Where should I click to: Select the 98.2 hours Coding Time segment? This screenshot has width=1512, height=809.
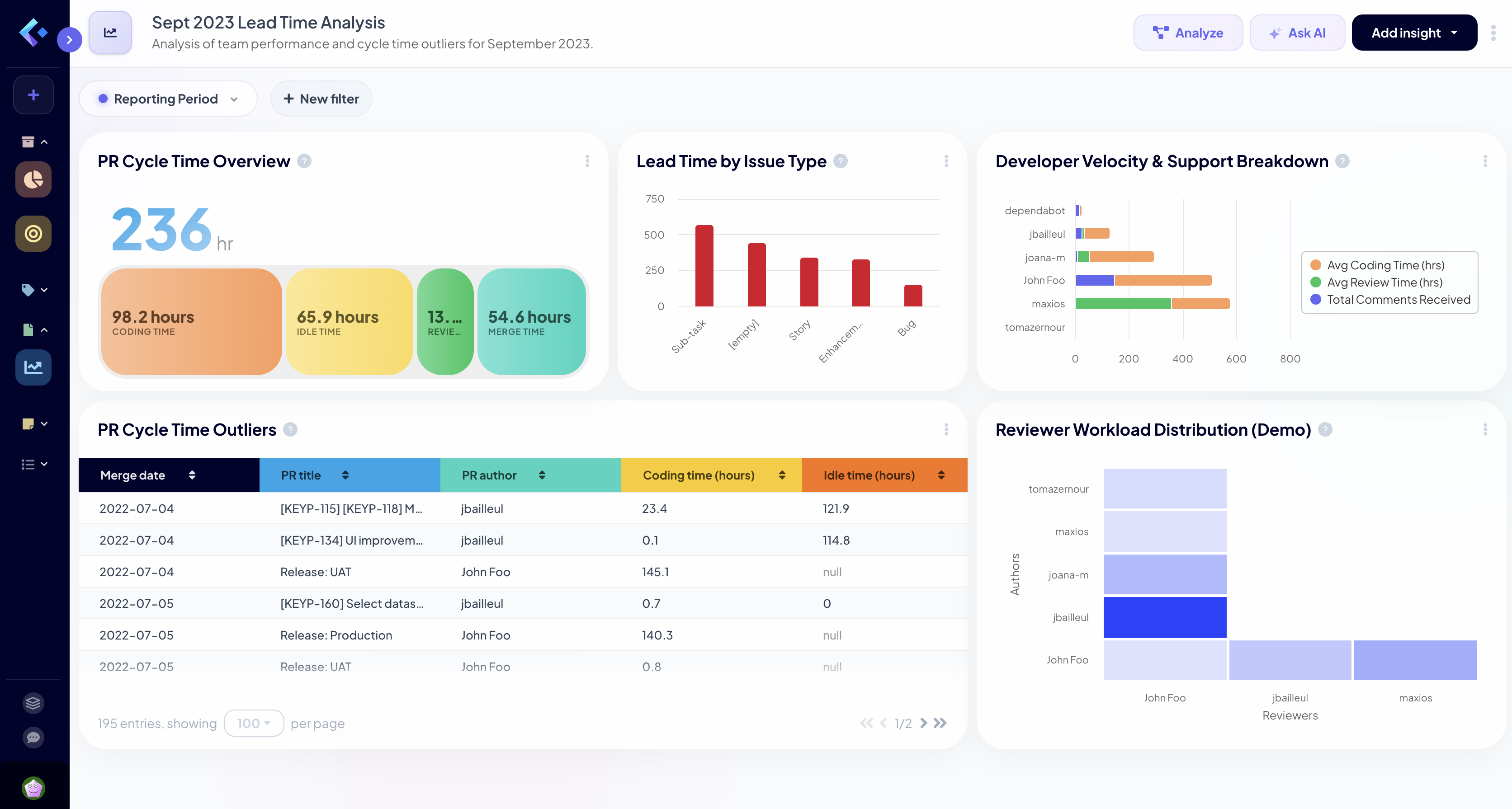pos(191,321)
